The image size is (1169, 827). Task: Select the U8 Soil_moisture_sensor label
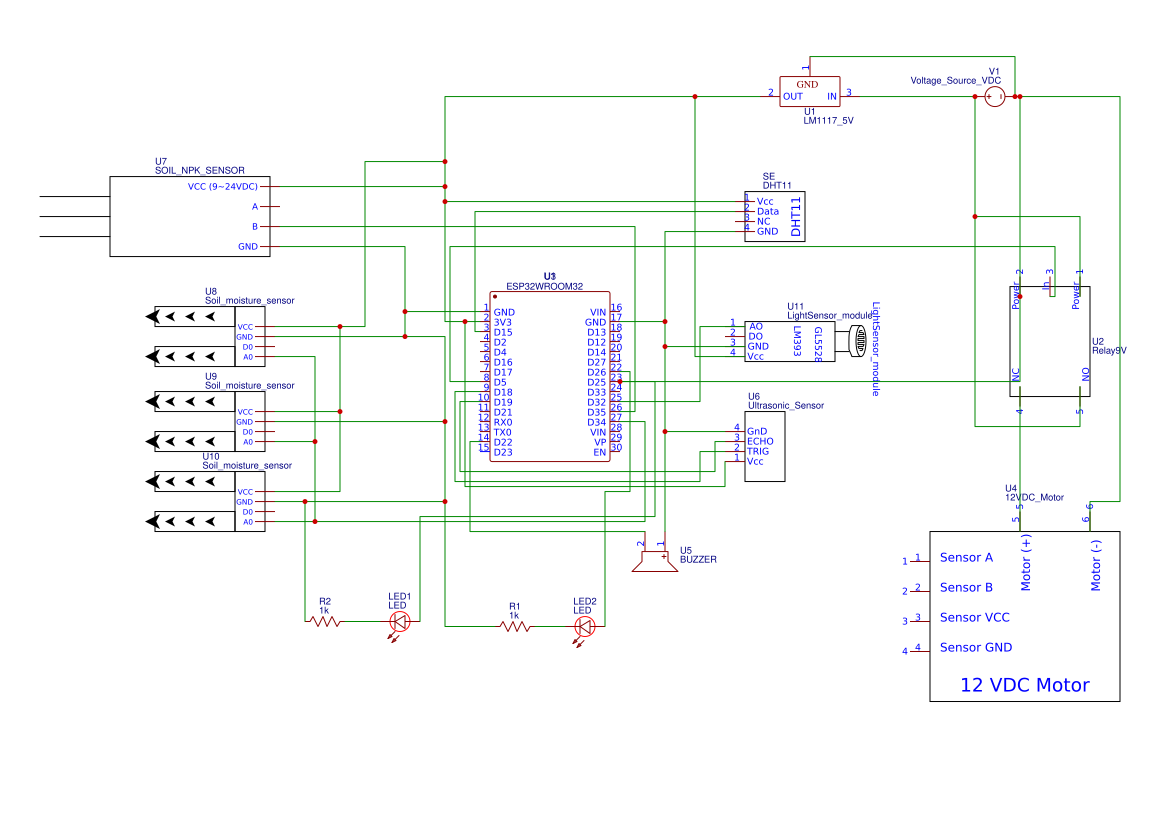pos(249,300)
